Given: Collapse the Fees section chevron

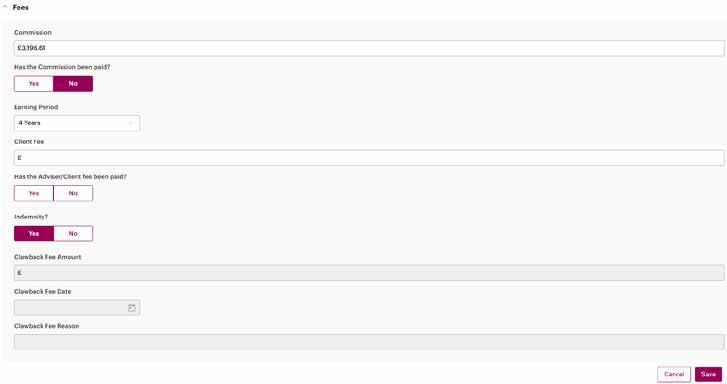Looking at the screenshot, I should point(5,7).
